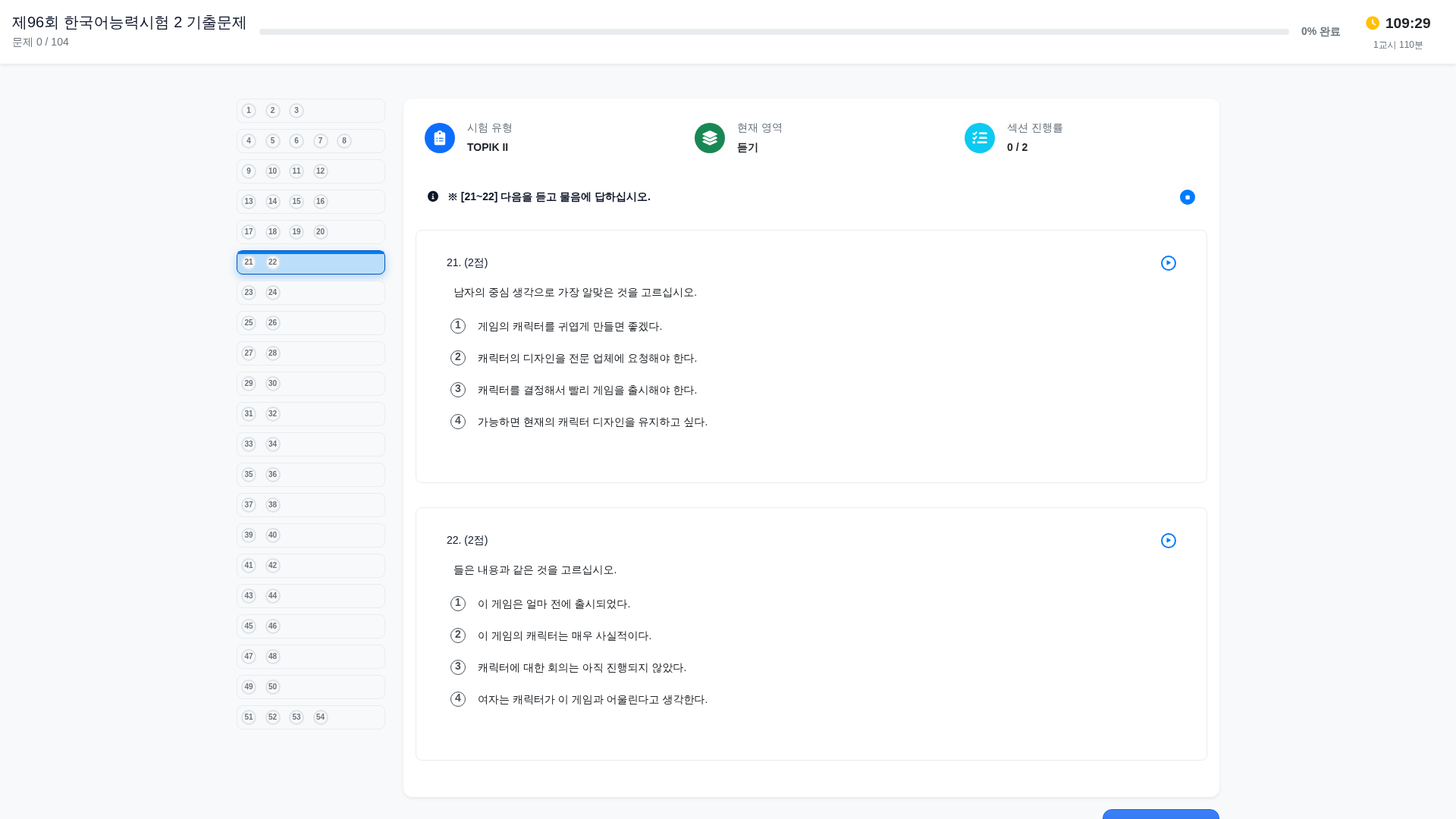Click the exam title 제96회 한국어능력시험

click(x=129, y=24)
